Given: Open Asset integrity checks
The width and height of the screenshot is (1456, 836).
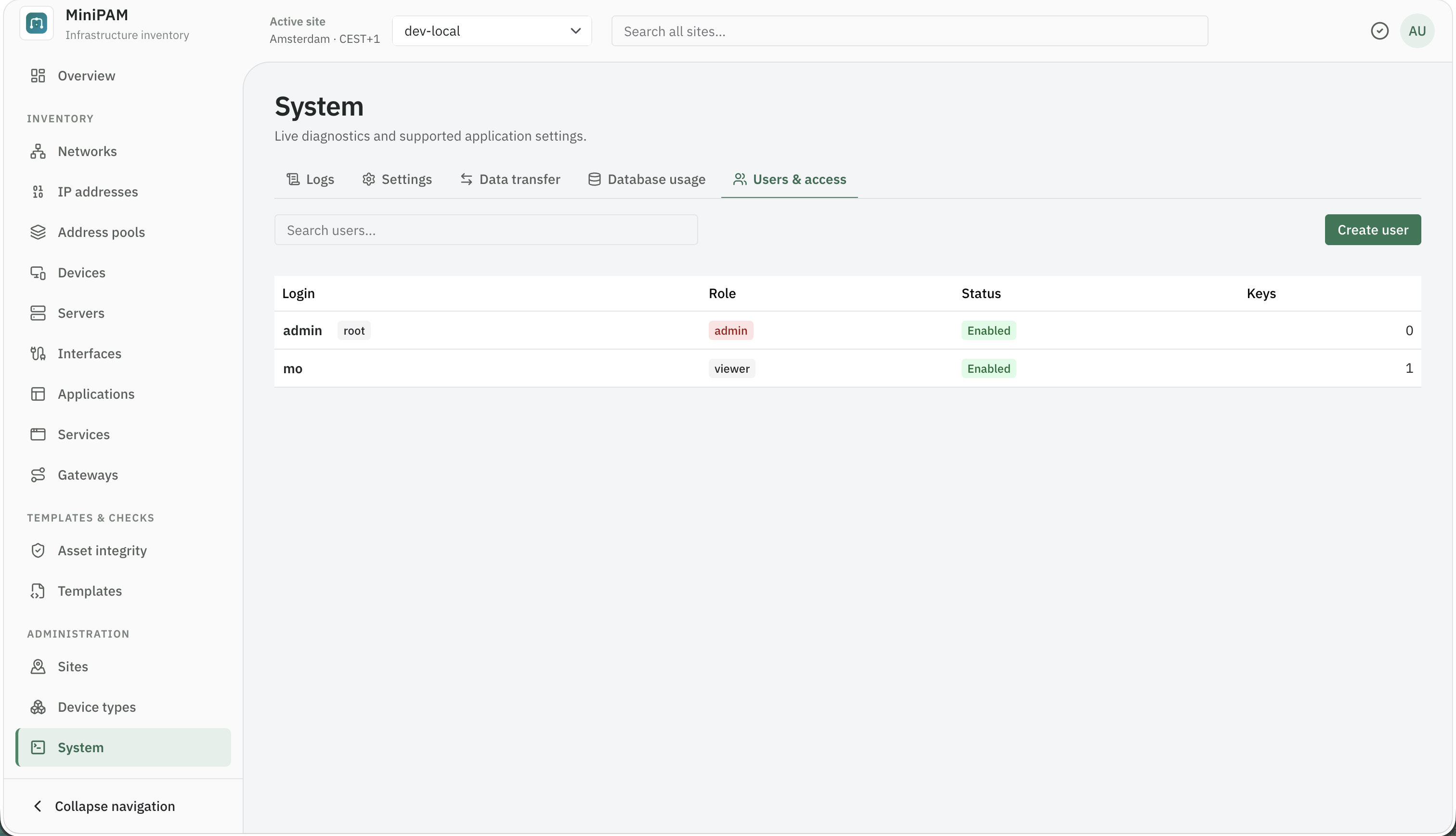Looking at the screenshot, I should pos(123,551).
